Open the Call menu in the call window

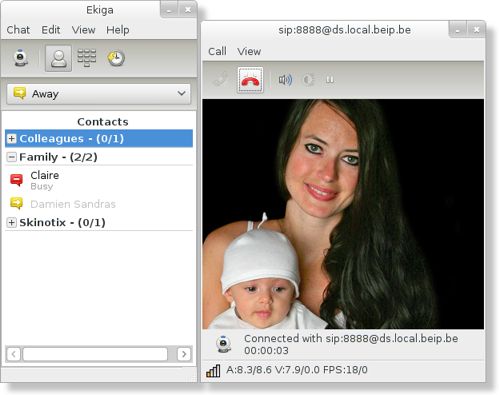coord(217,51)
